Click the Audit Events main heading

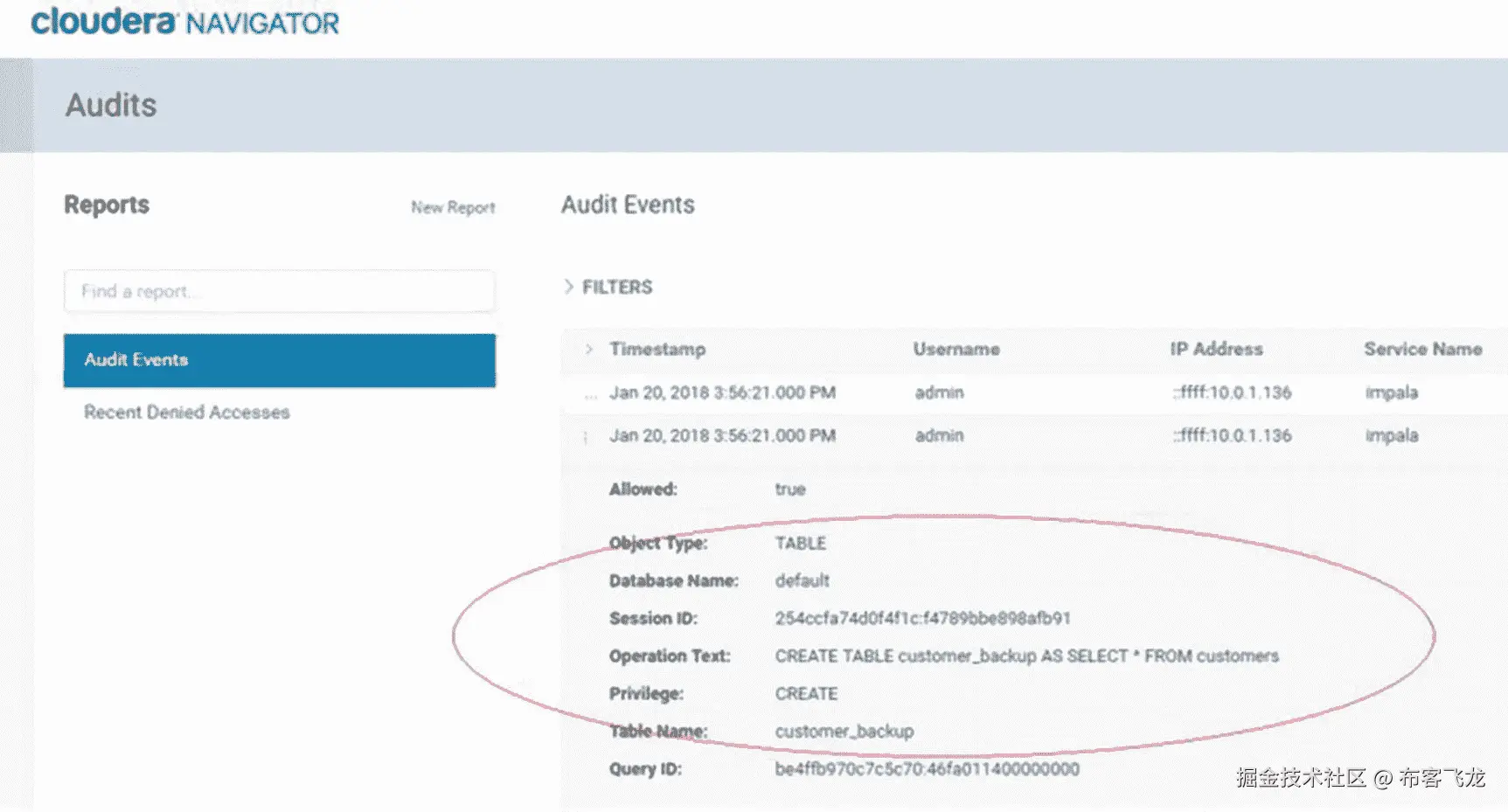pos(628,205)
